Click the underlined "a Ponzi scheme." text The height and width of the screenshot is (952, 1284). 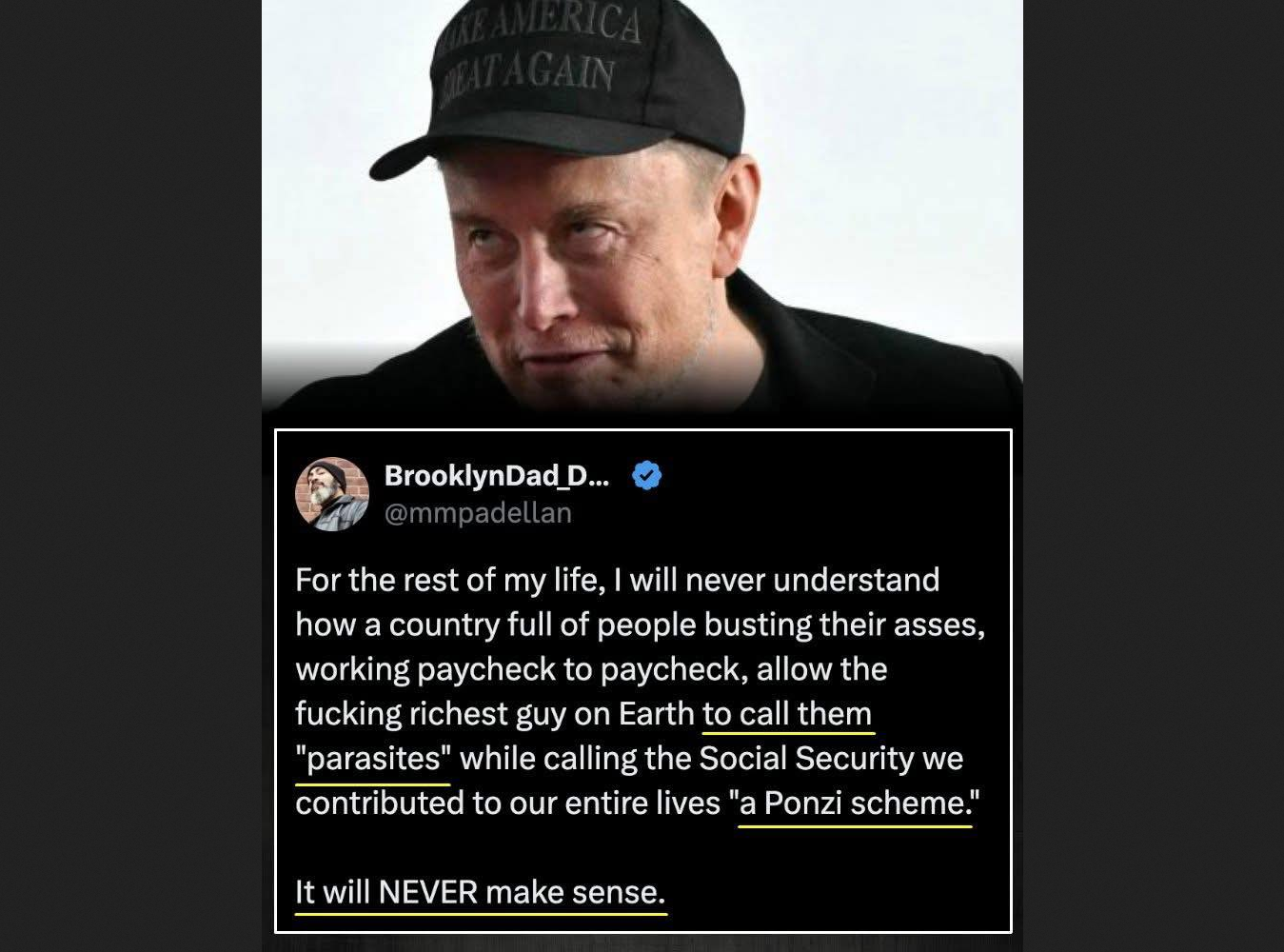[x=856, y=803]
